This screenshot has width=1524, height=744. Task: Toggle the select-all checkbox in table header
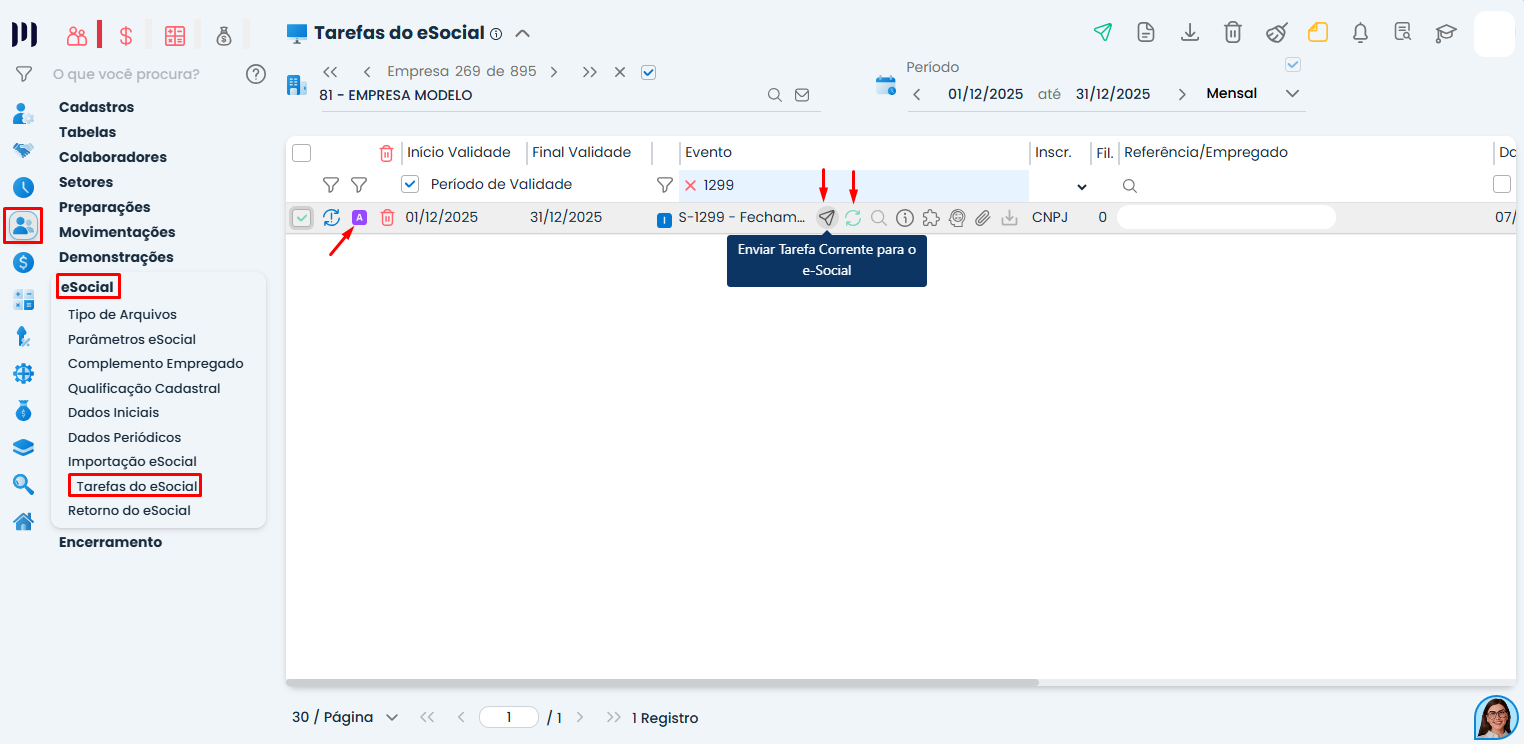click(302, 153)
